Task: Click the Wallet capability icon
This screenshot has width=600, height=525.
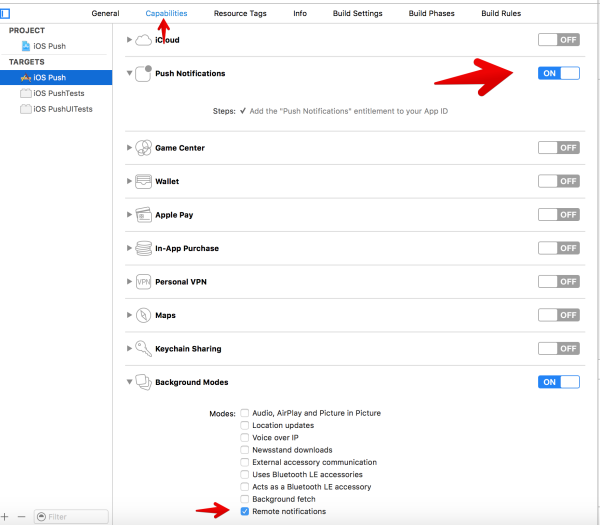Action: coord(143,182)
